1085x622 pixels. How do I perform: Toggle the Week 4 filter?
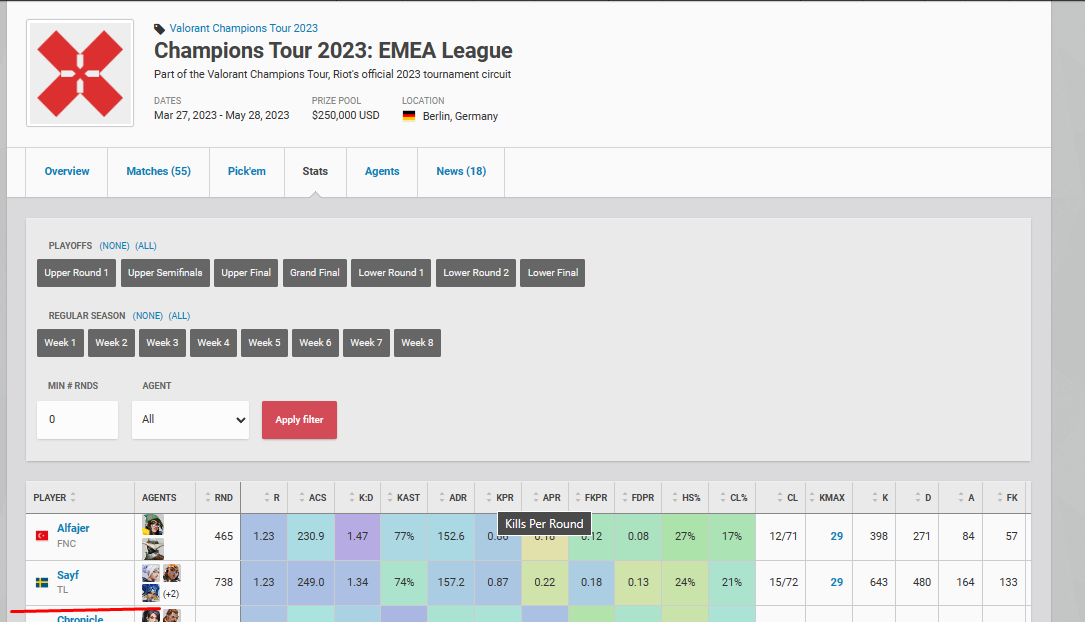(x=213, y=342)
